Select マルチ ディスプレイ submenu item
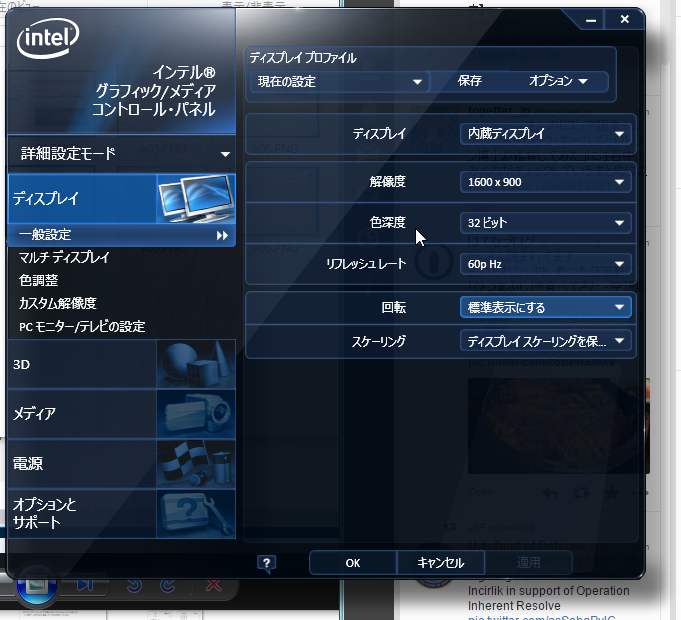Viewport: 681px width, 620px height. [x=64, y=257]
